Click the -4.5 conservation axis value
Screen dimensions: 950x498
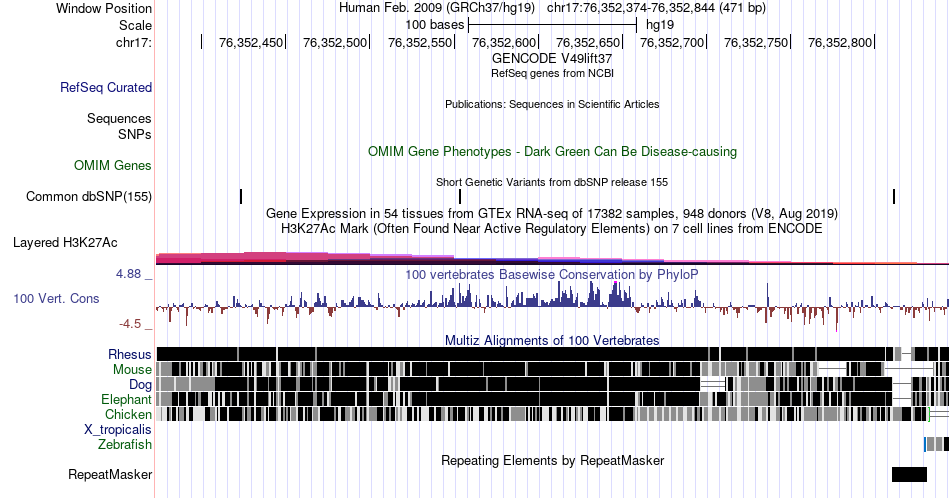coord(130,324)
